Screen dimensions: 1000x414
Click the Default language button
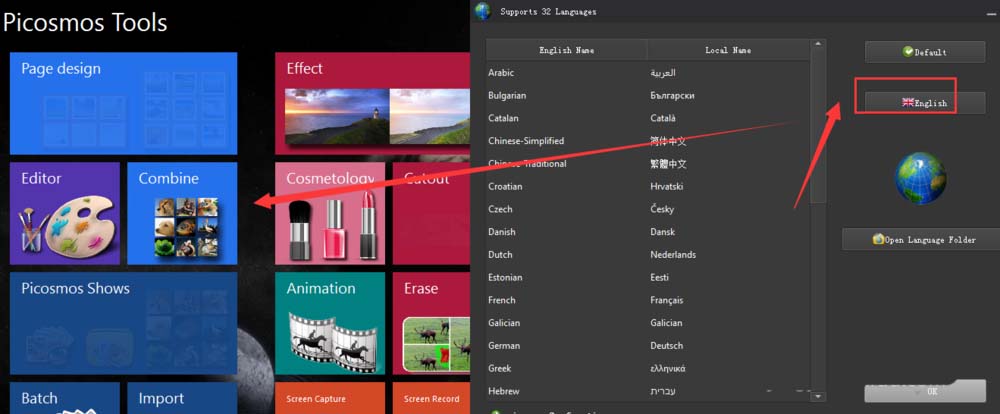pos(925,52)
